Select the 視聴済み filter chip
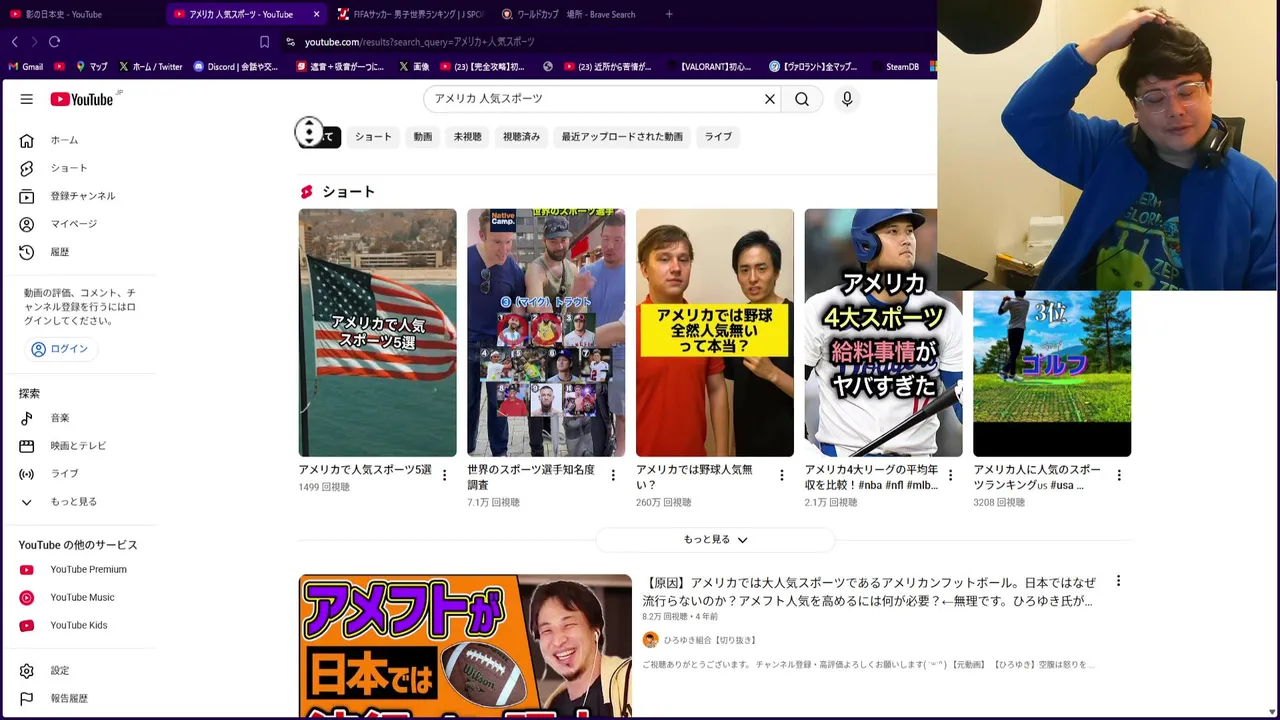The width and height of the screenshot is (1280, 720). [521, 137]
